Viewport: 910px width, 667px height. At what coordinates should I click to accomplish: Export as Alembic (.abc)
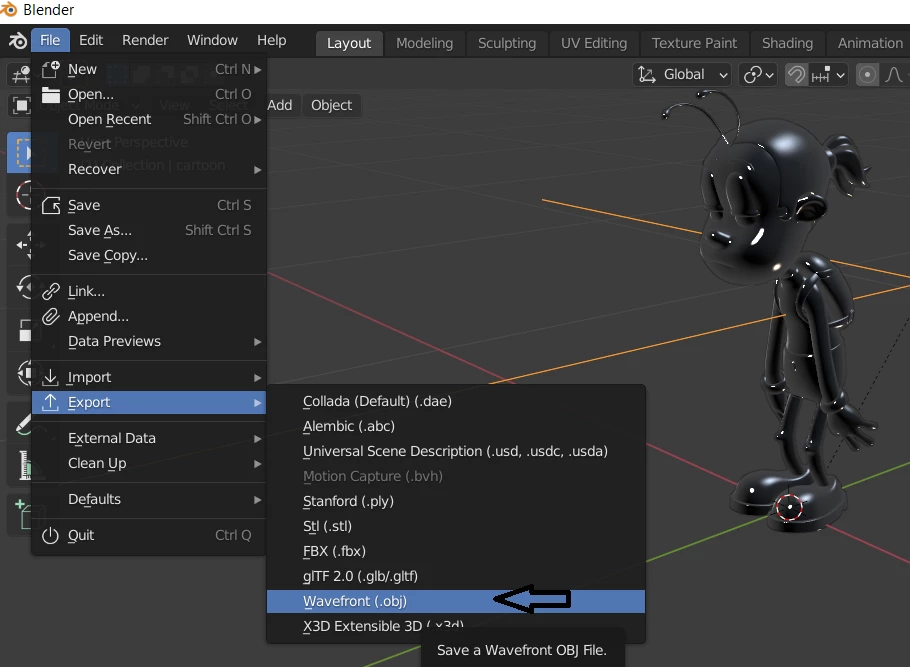point(456,426)
